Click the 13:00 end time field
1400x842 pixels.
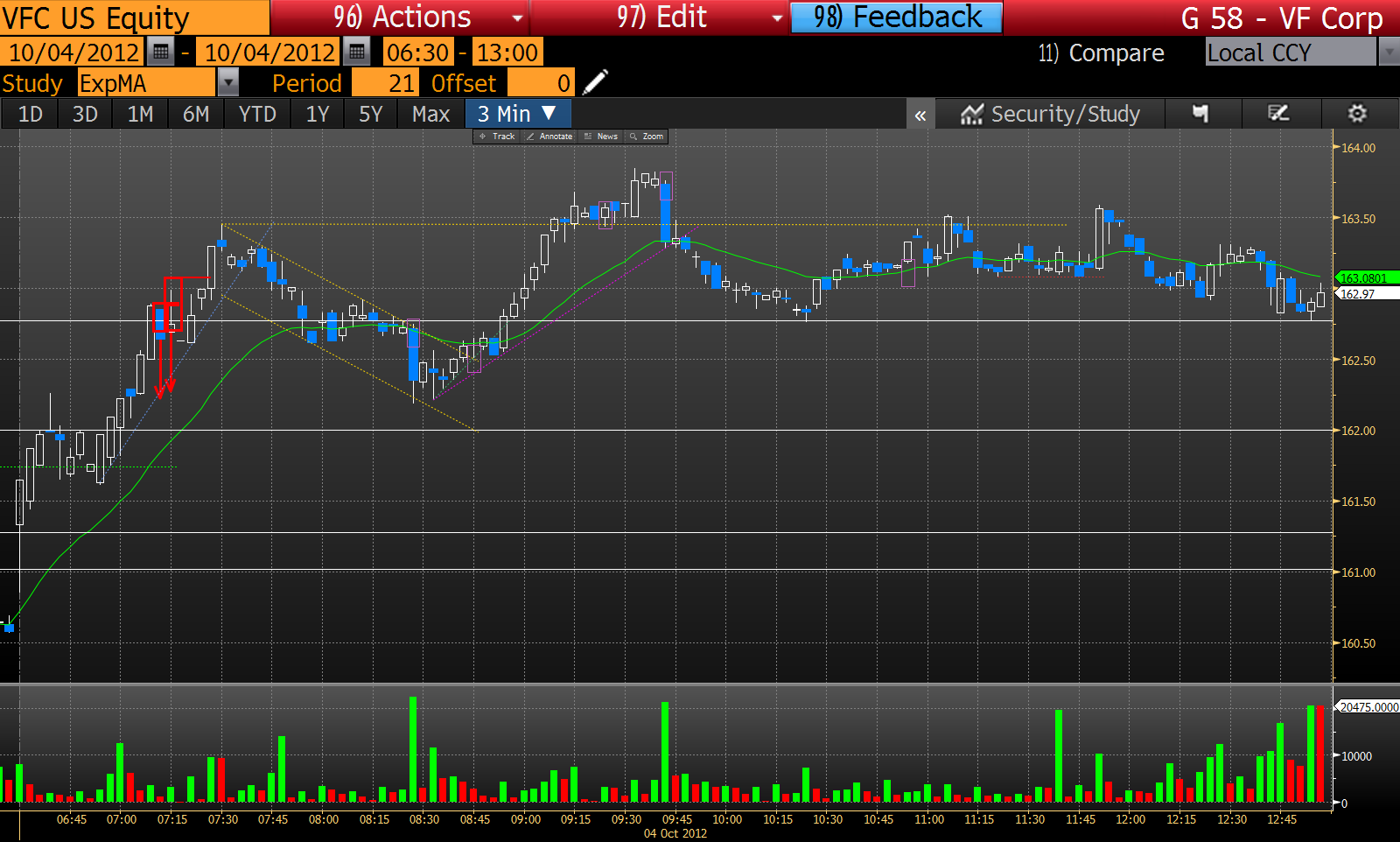(x=507, y=53)
